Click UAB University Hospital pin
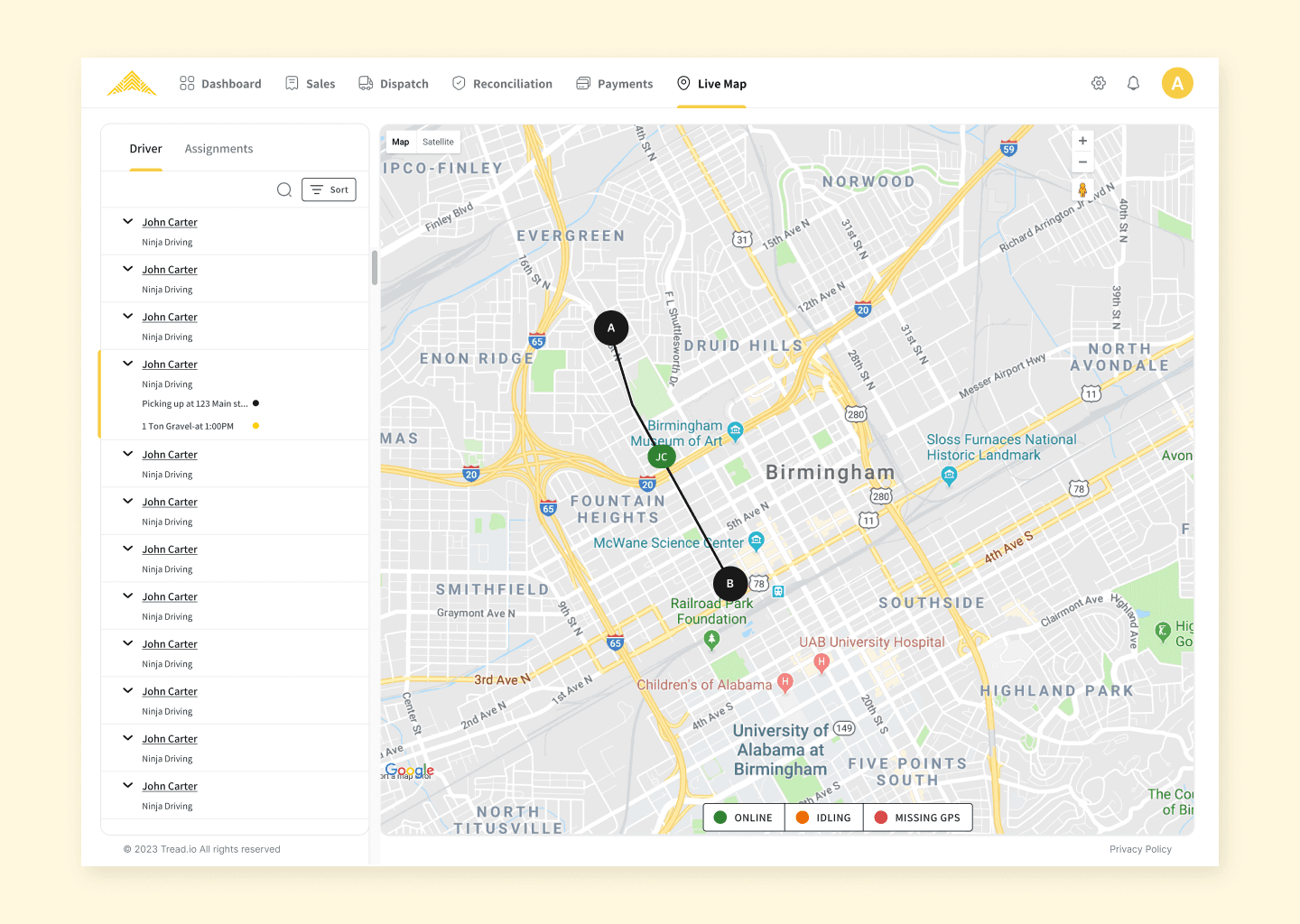 click(x=821, y=663)
